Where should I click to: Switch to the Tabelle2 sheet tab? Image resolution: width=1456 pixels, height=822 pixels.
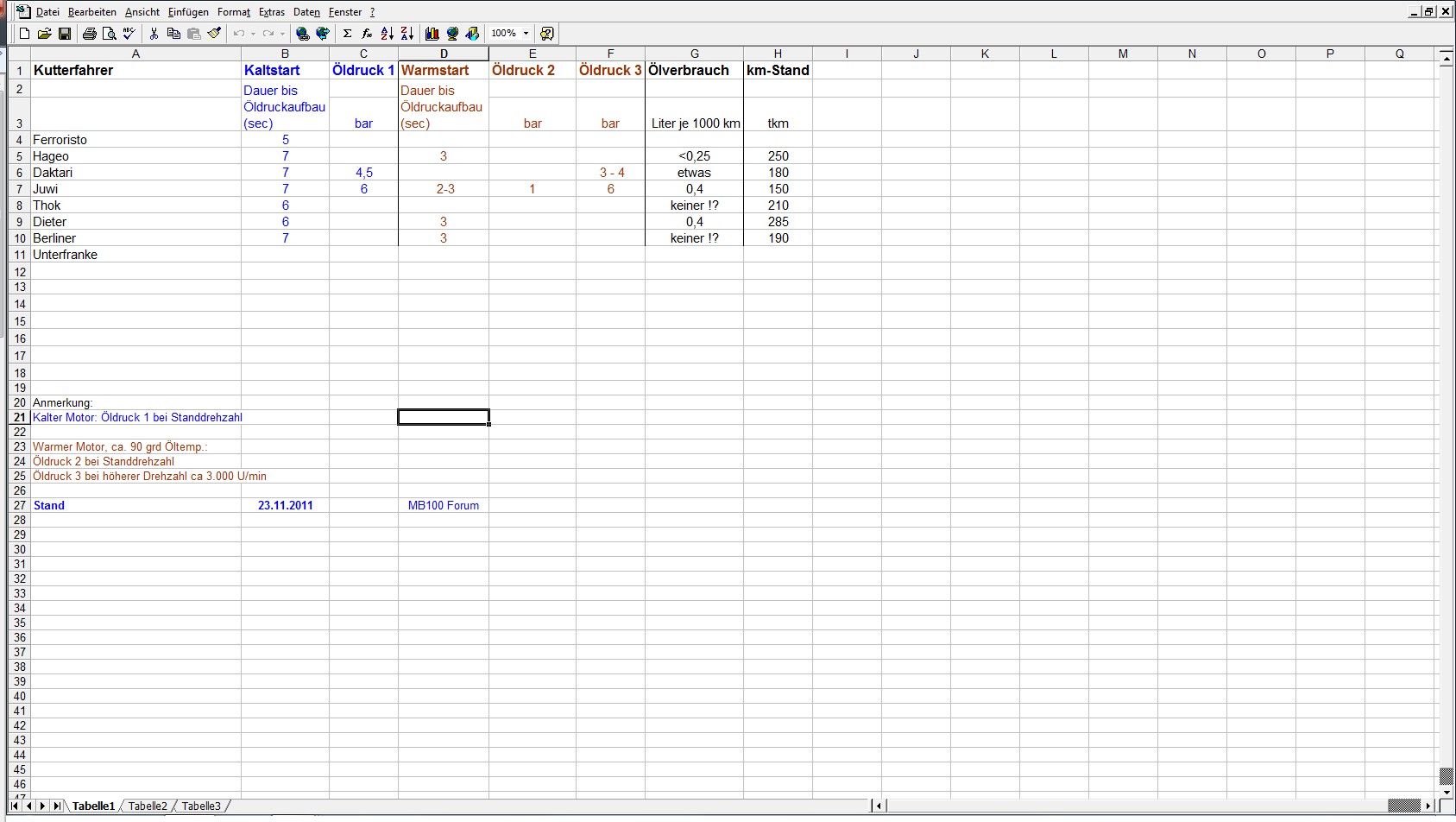point(148,806)
